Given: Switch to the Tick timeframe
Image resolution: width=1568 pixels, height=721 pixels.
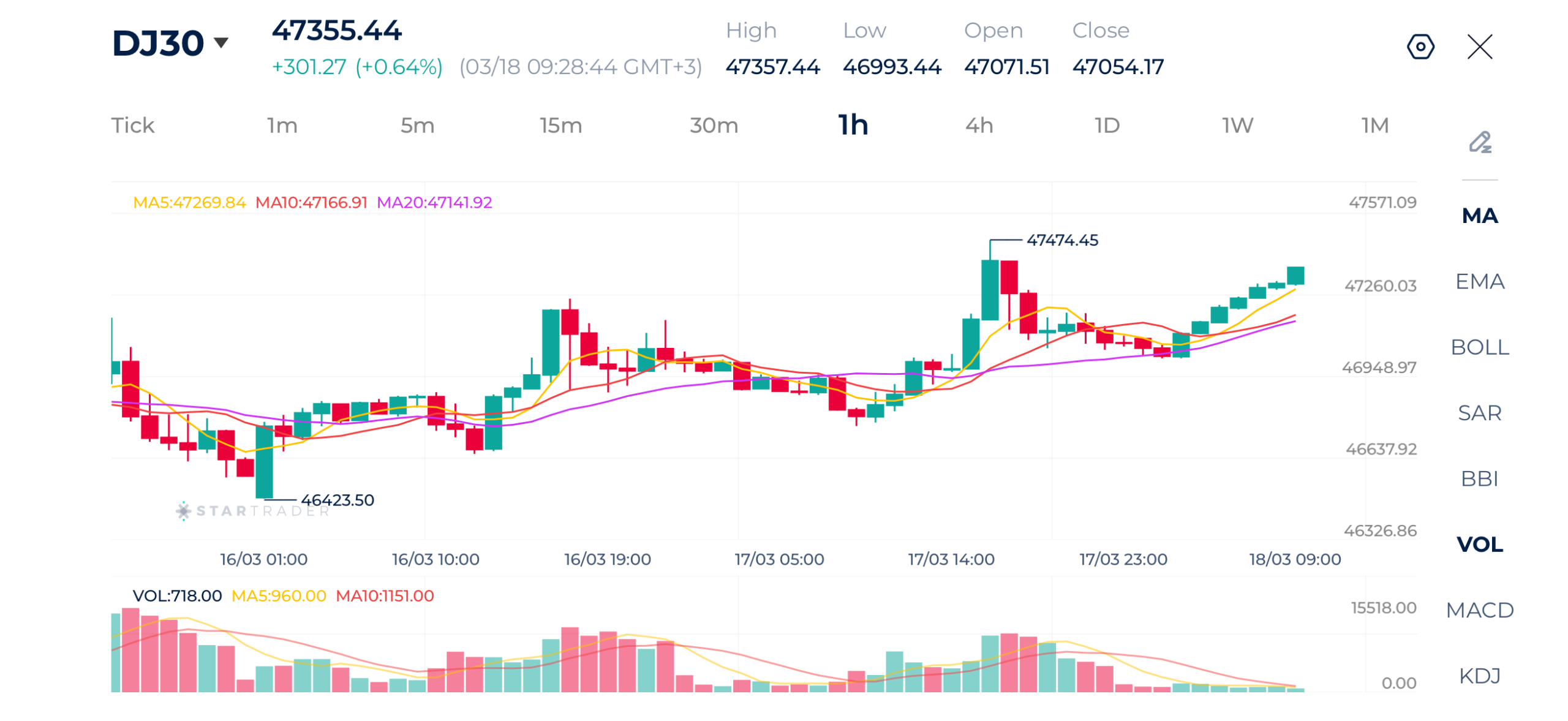Looking at the screenshot, I should click(x=132, y=126).
